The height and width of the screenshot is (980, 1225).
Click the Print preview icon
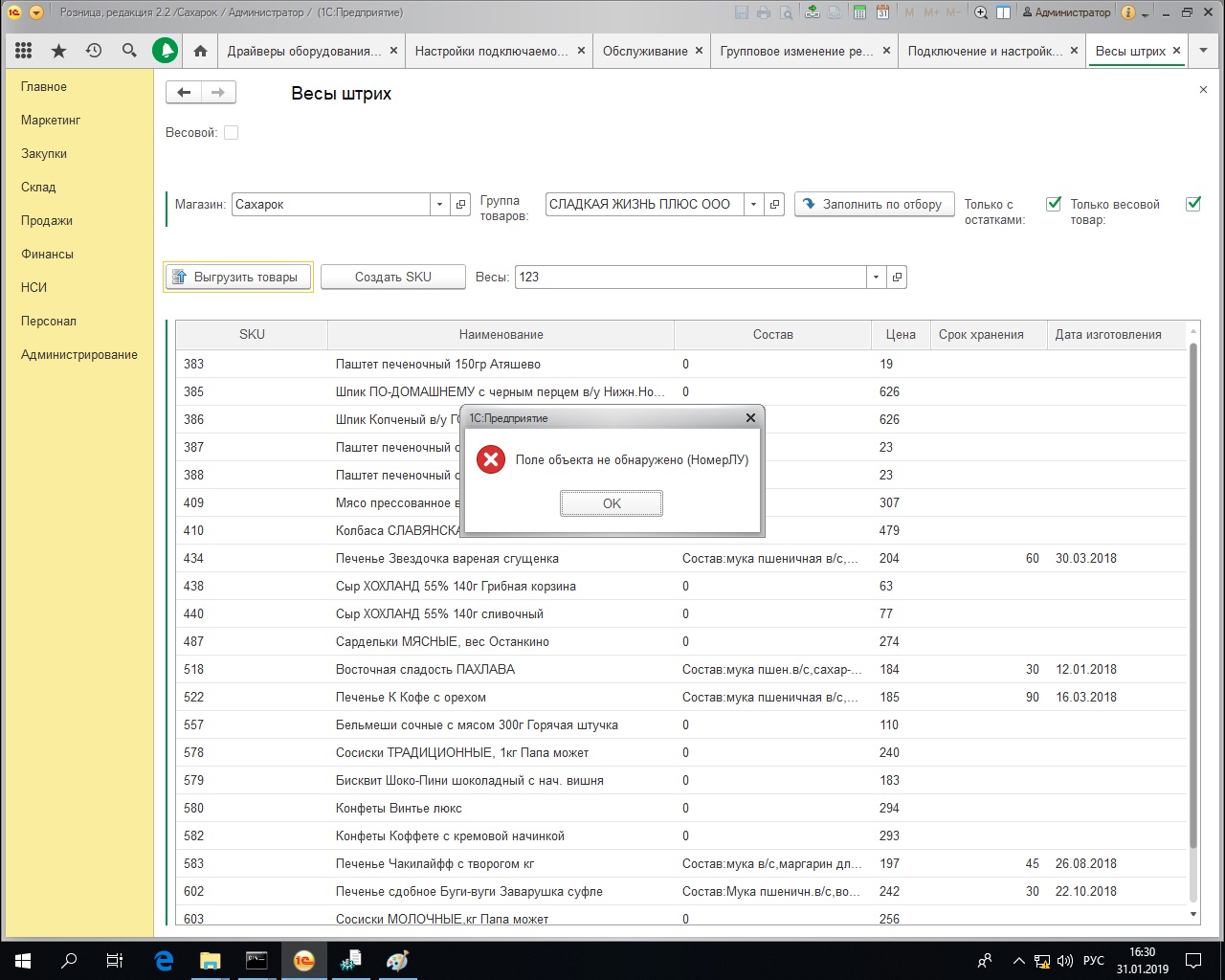tap(786, 12)
